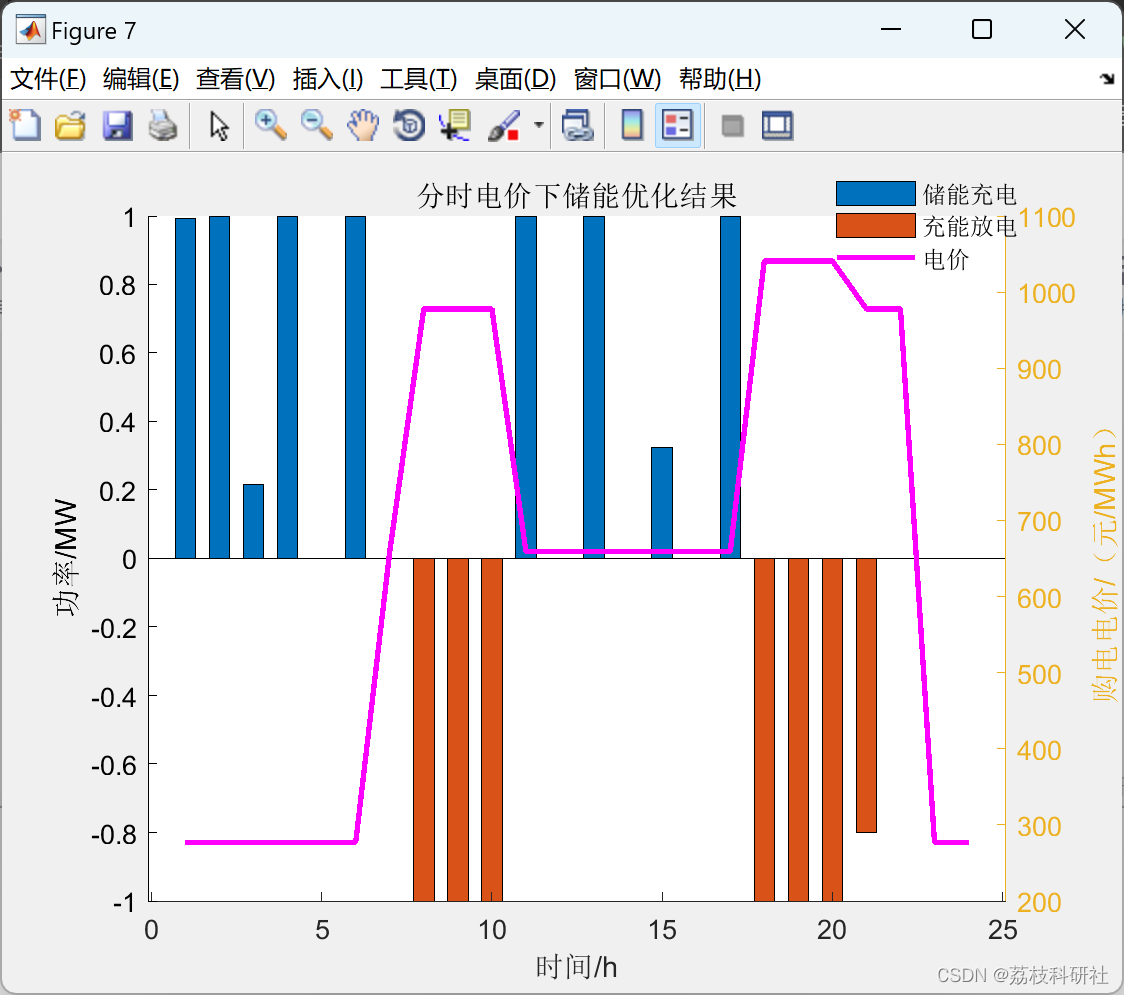Click the short orange bar at hour 21
This screenshot has width=1124, height=995.
(x=866, y=695)
